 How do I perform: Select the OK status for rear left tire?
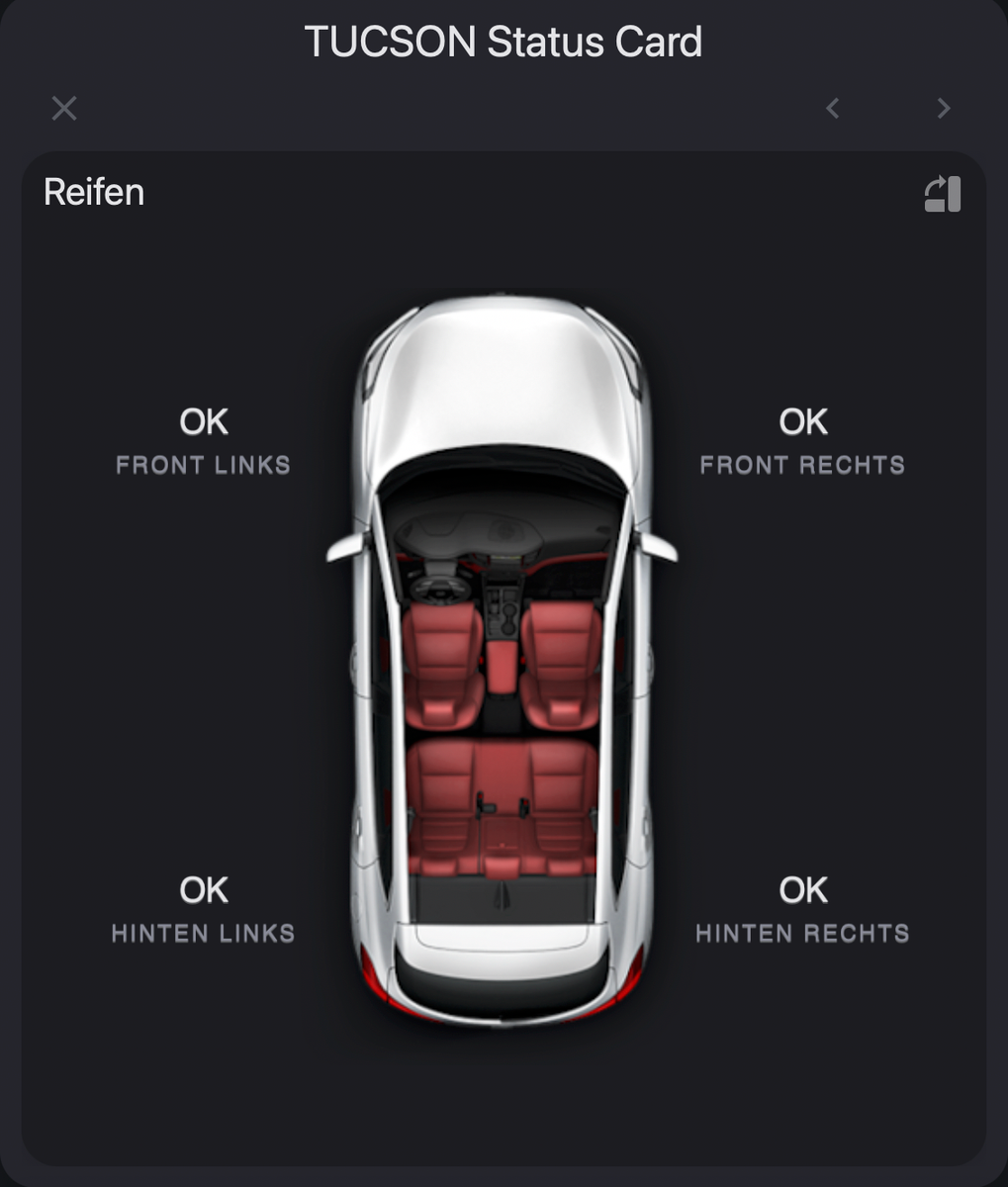pos(204,890)
